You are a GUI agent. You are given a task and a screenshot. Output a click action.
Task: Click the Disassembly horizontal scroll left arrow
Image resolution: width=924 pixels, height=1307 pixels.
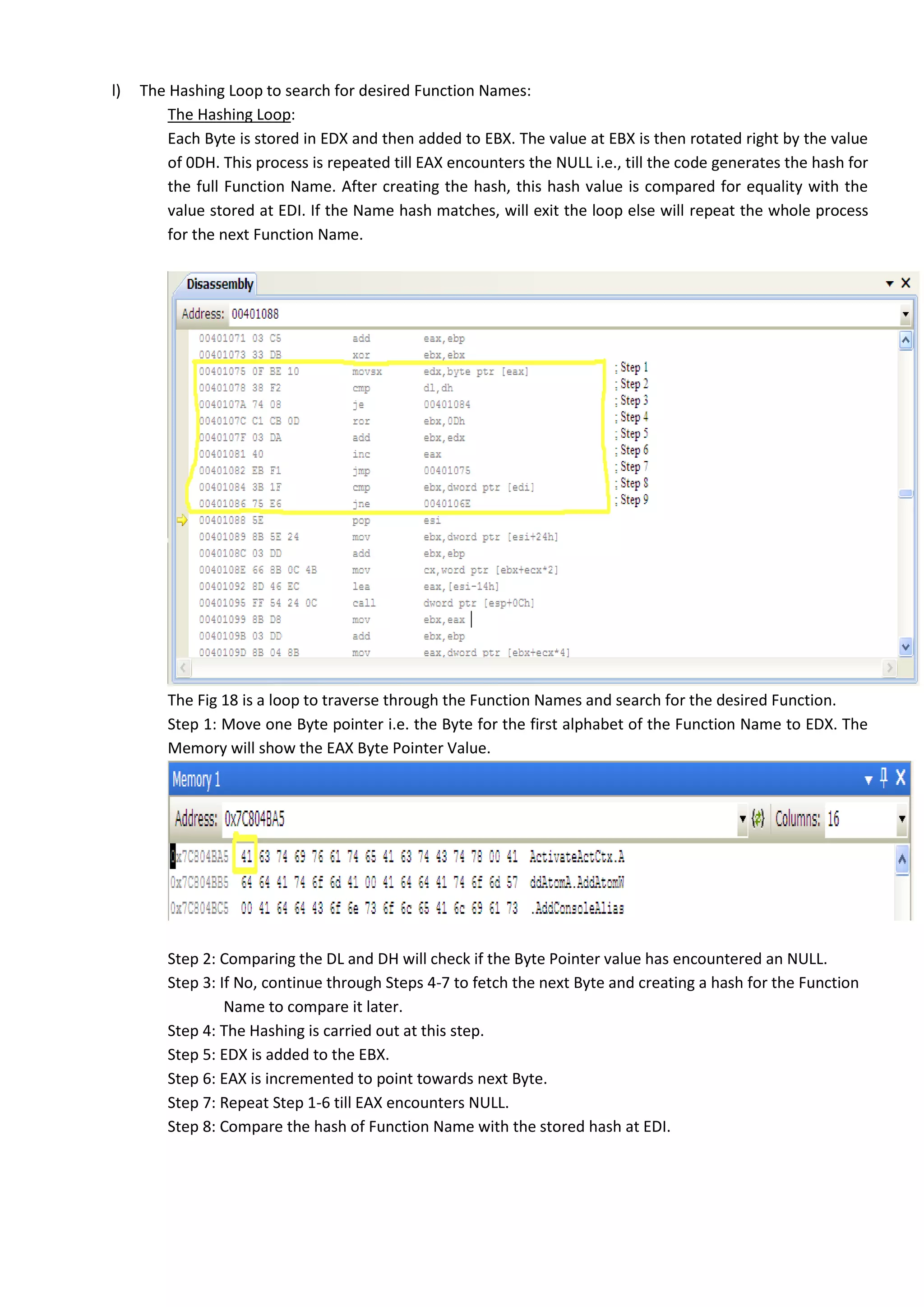tap(183, 667)
